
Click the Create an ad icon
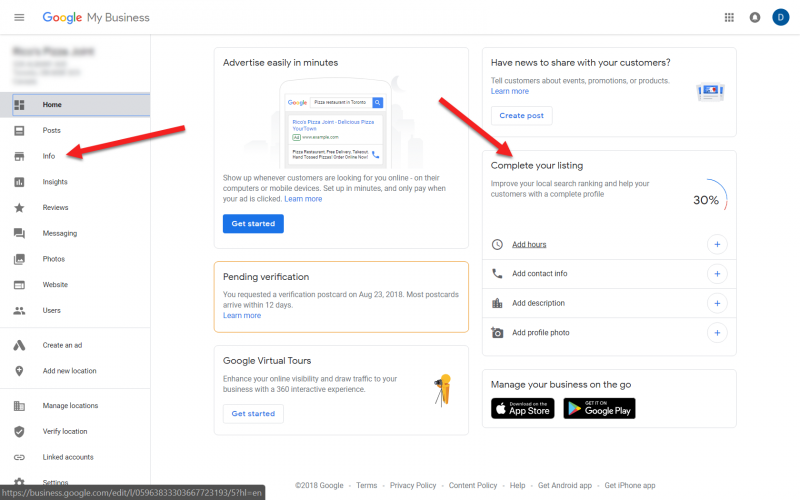[19, 345]
